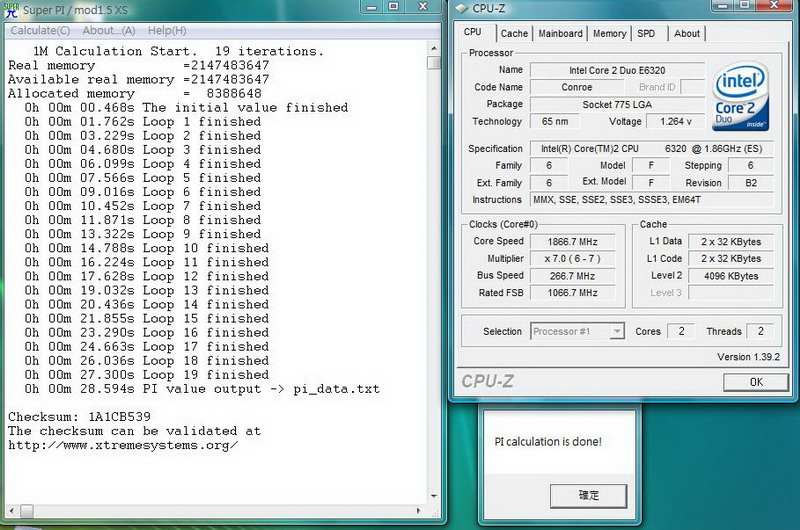Click the 'Allocated memory = 8388648' line
The image size is (800, 530).
pyautogui.click(x=135, y=94)
